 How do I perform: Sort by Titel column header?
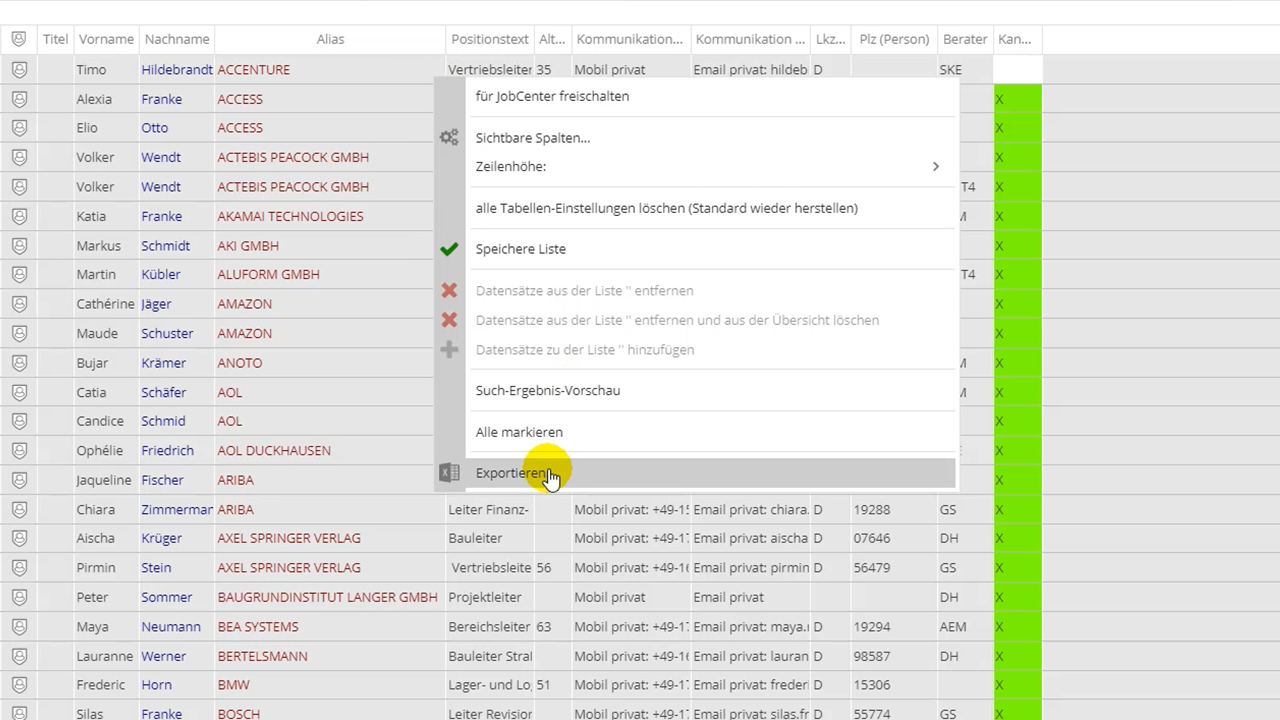point(55,39)
